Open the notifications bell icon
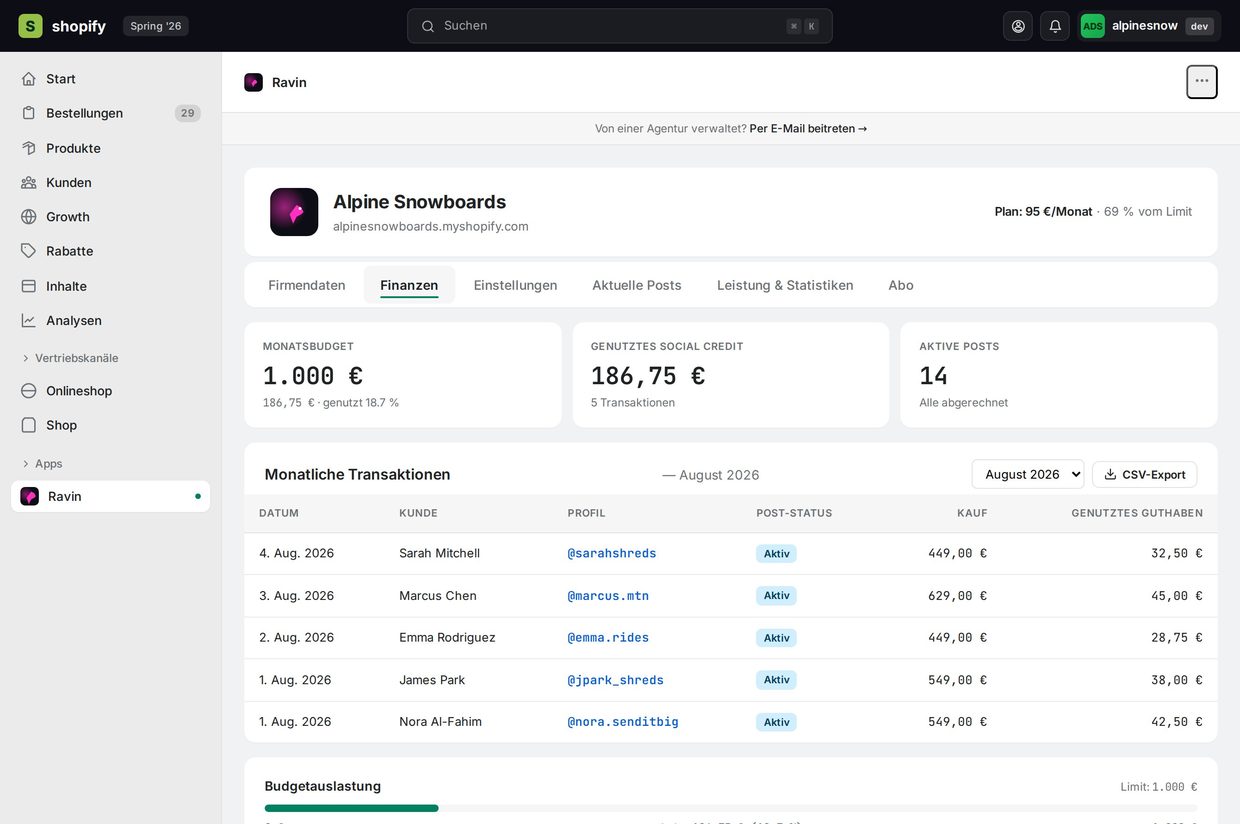 [1055, 26]
